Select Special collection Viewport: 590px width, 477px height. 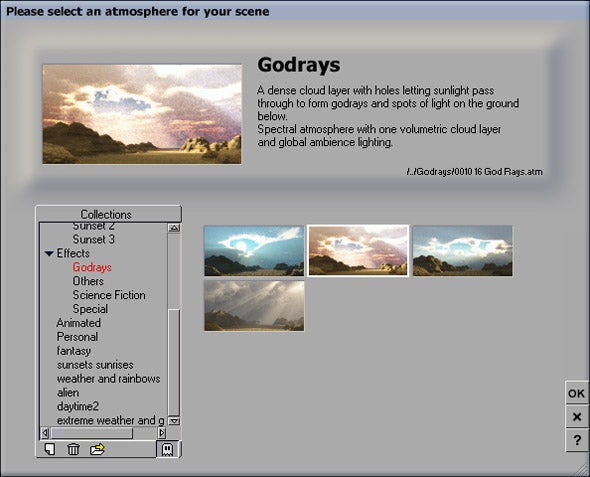pyautogui.click(x=90, y=309)
